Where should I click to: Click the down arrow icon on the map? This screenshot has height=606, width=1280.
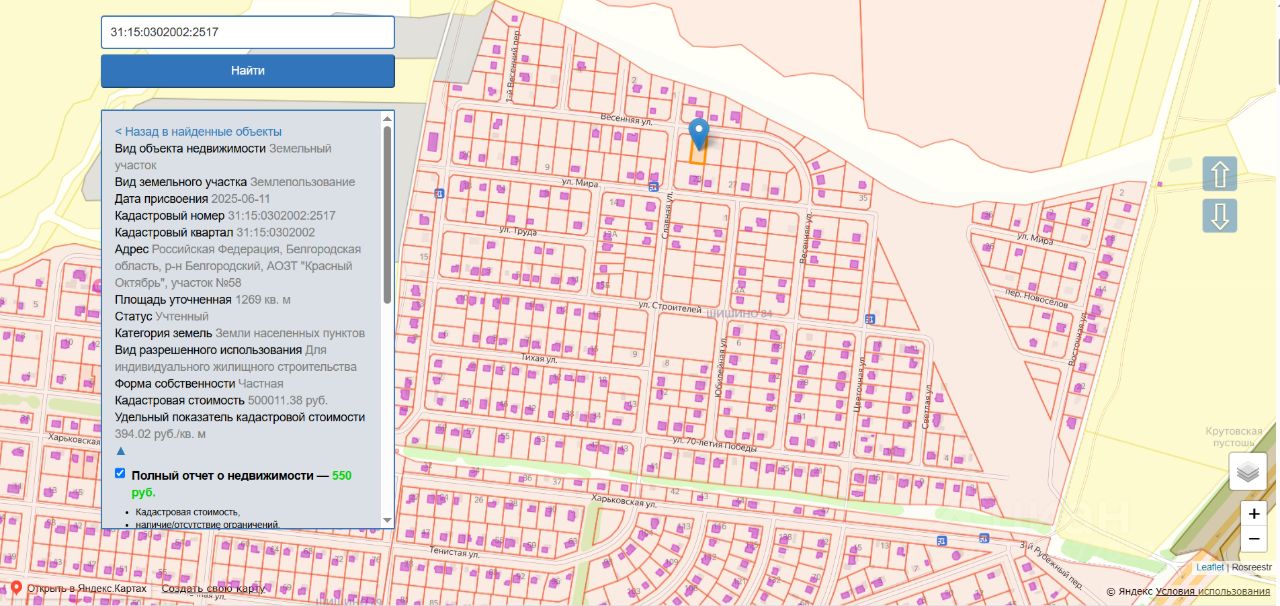click(1220, 216)
